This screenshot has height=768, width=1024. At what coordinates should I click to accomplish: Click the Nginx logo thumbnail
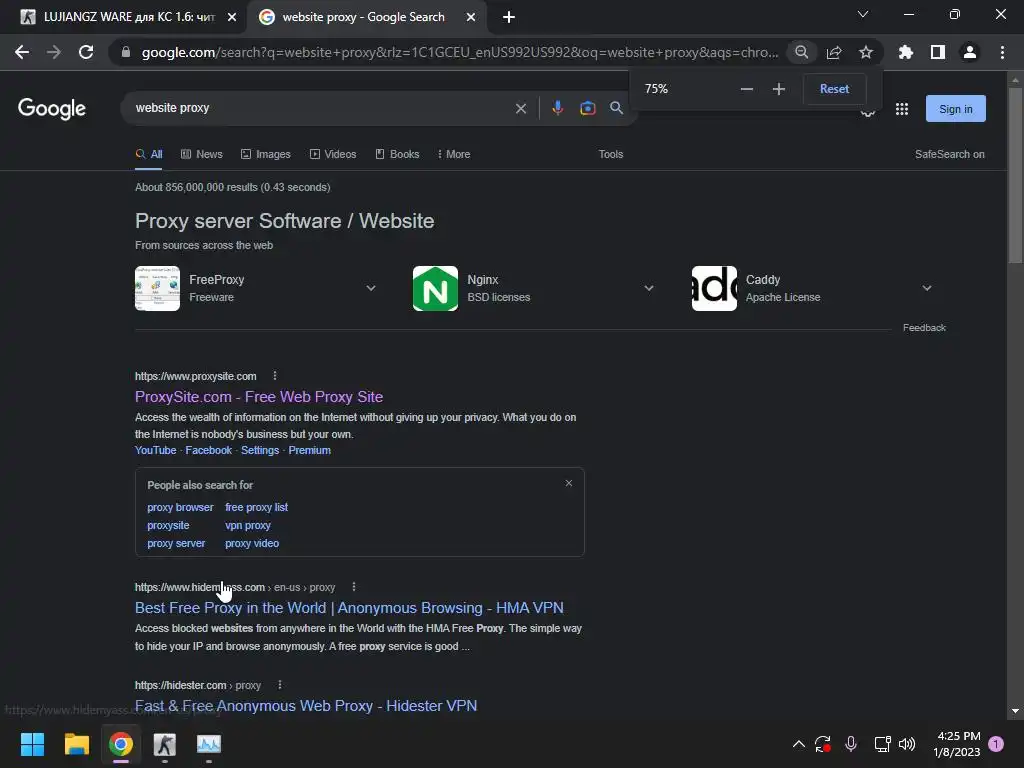436,288
